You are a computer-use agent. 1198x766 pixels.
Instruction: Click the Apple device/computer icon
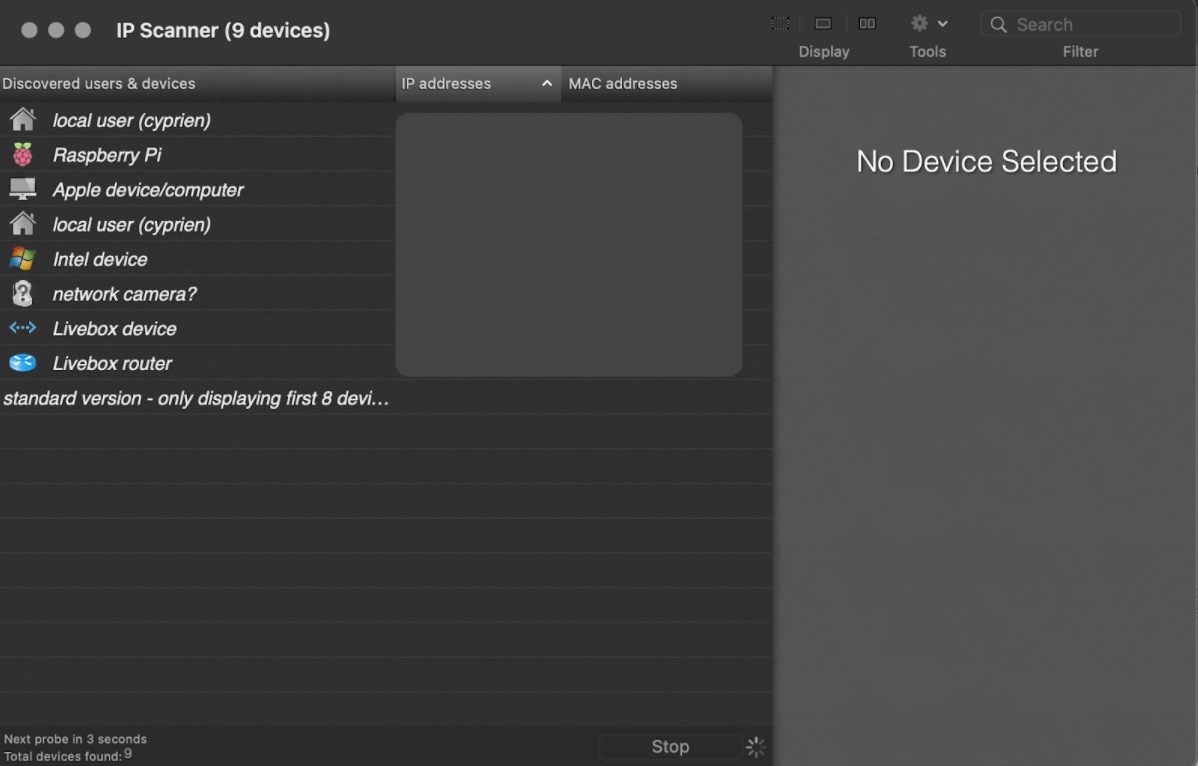(x=22, y=190)
